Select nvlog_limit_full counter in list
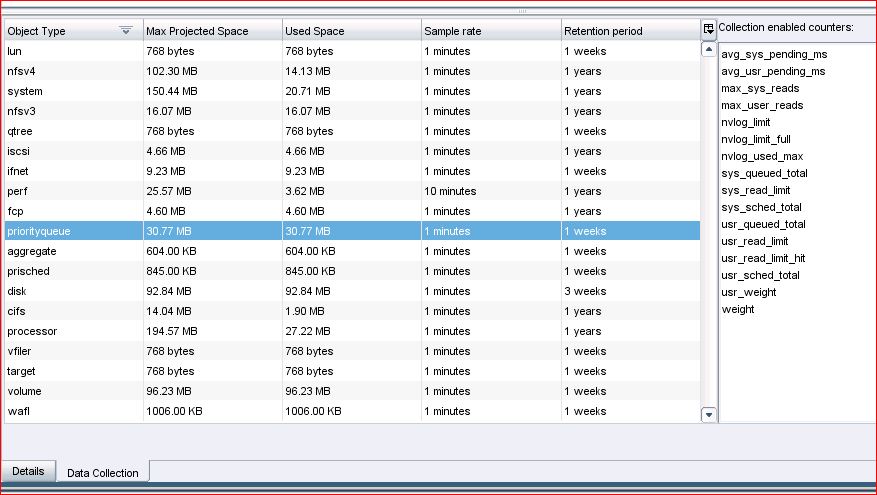Screen dimensions: 877x495 tap(755, 139)
